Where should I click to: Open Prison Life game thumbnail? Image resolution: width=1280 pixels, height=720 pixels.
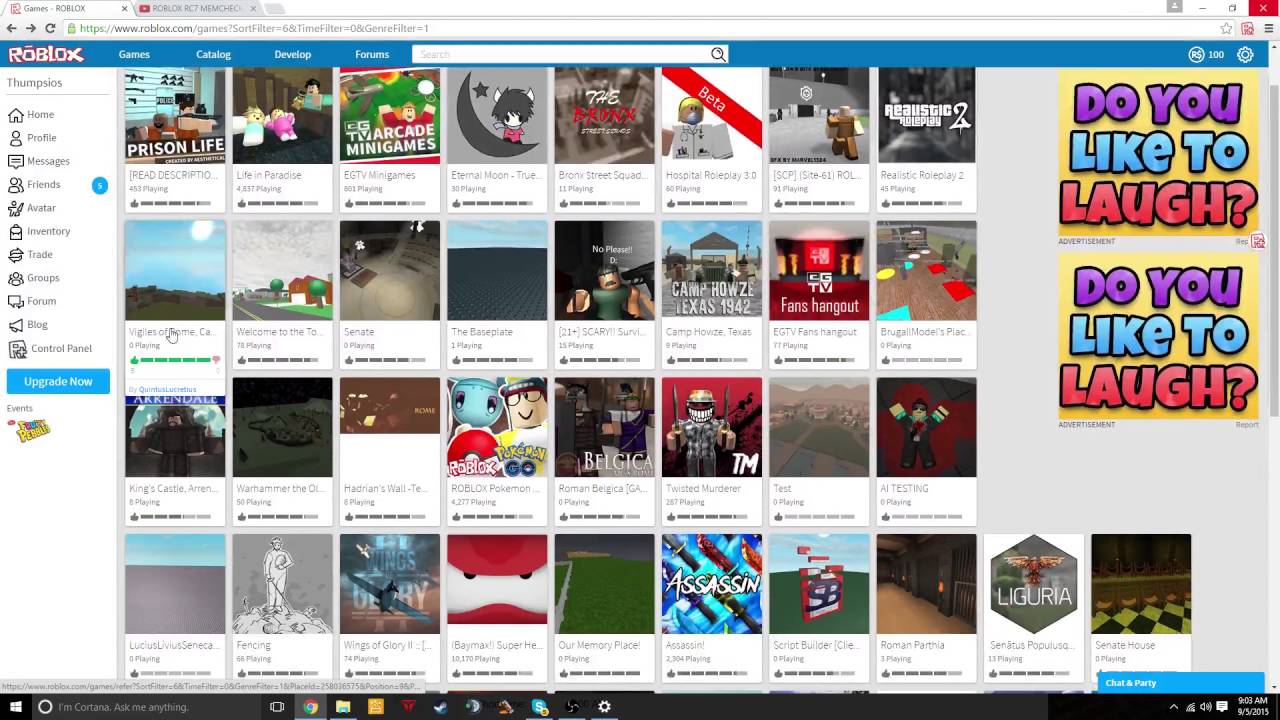point(175,114)
